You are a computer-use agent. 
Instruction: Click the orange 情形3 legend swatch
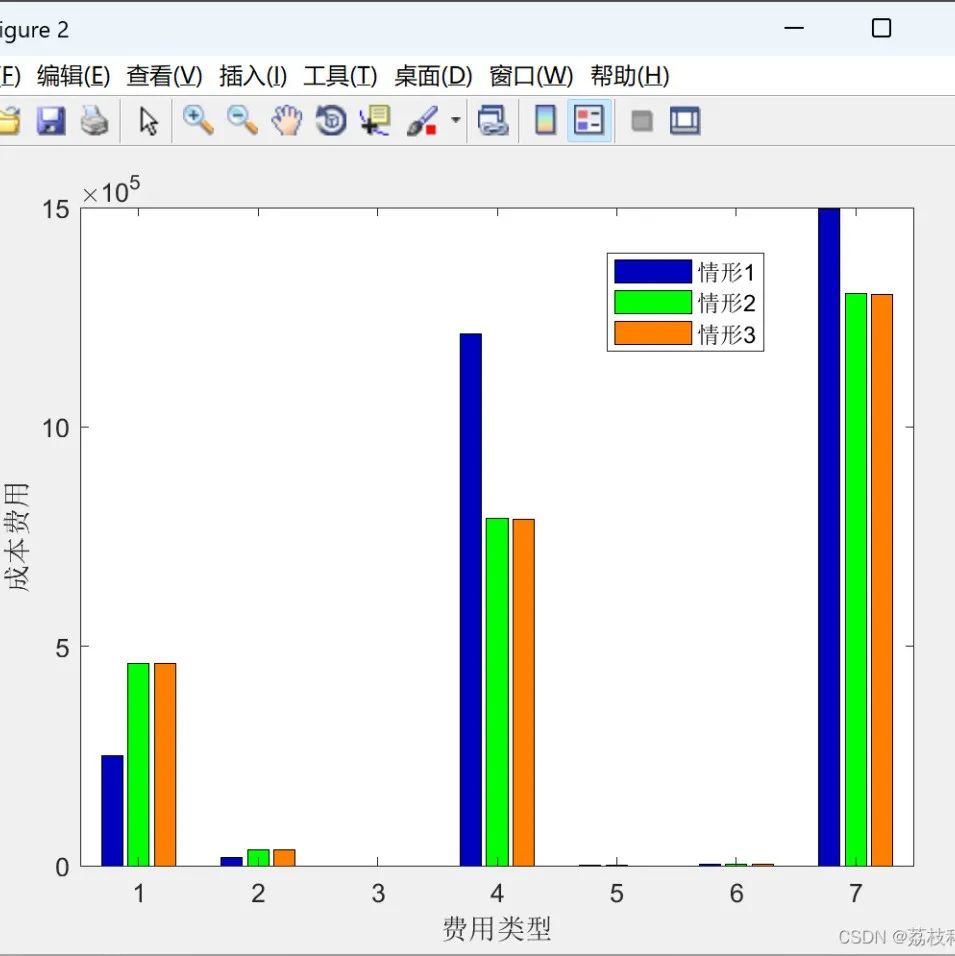coord(653,334)
